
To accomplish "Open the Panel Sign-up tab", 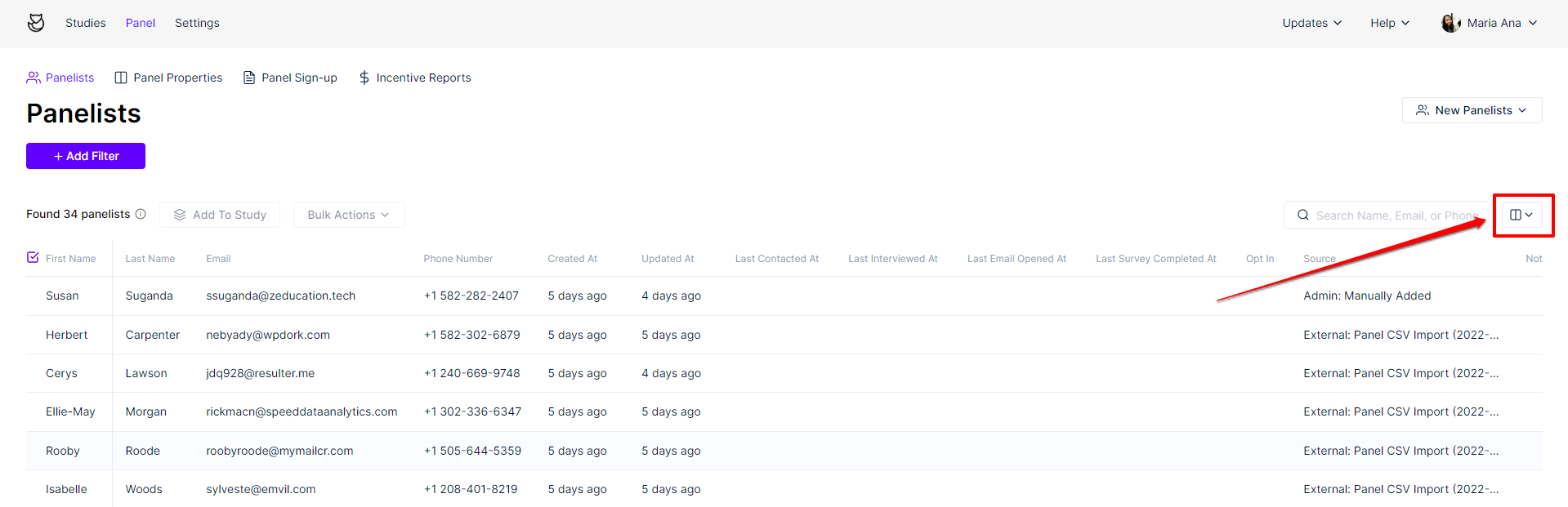I will pyautogui.click(x=290, y=78).
